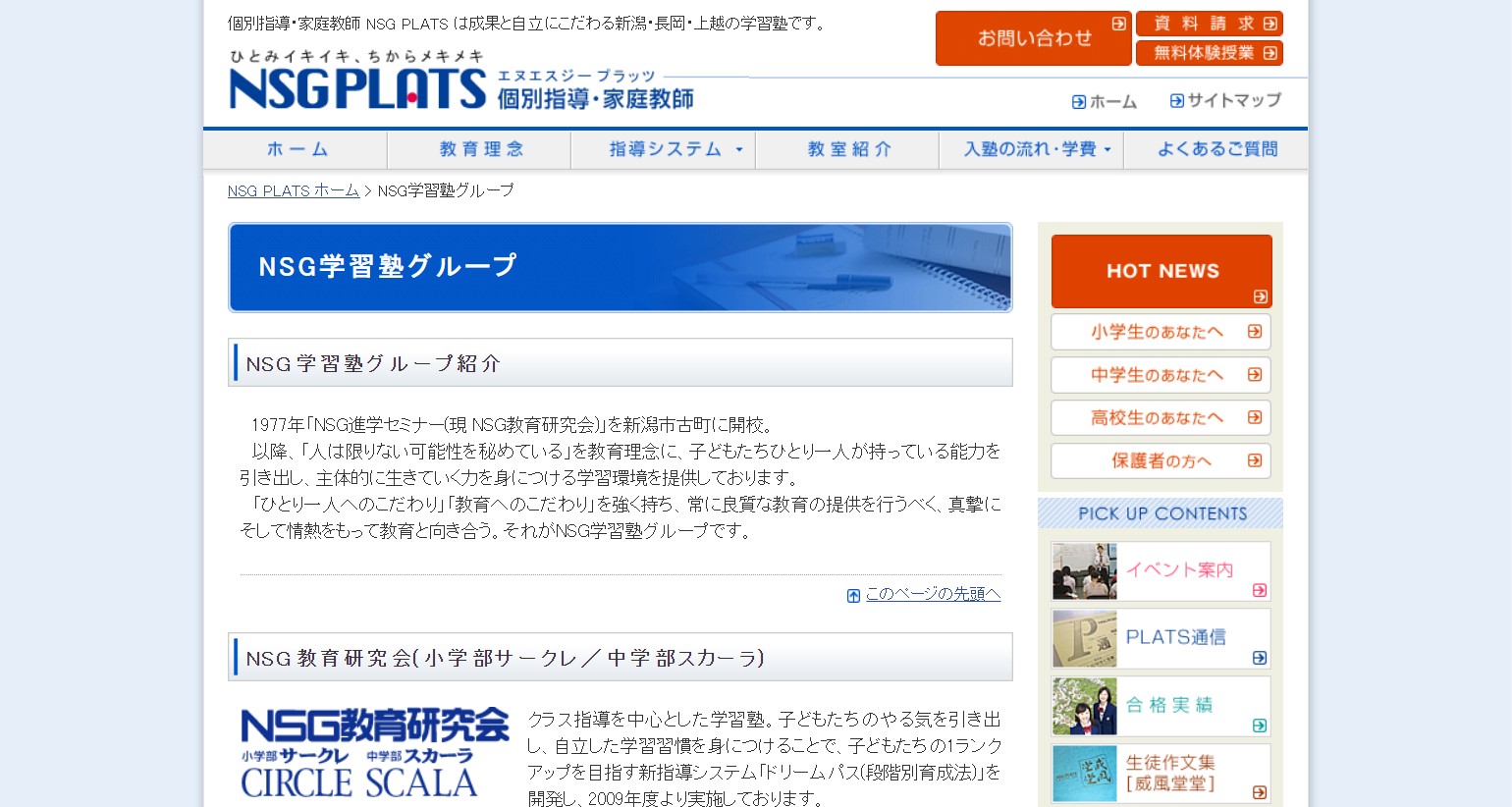Click the PICK UP CONTENTS heading

click(1161, 513)
